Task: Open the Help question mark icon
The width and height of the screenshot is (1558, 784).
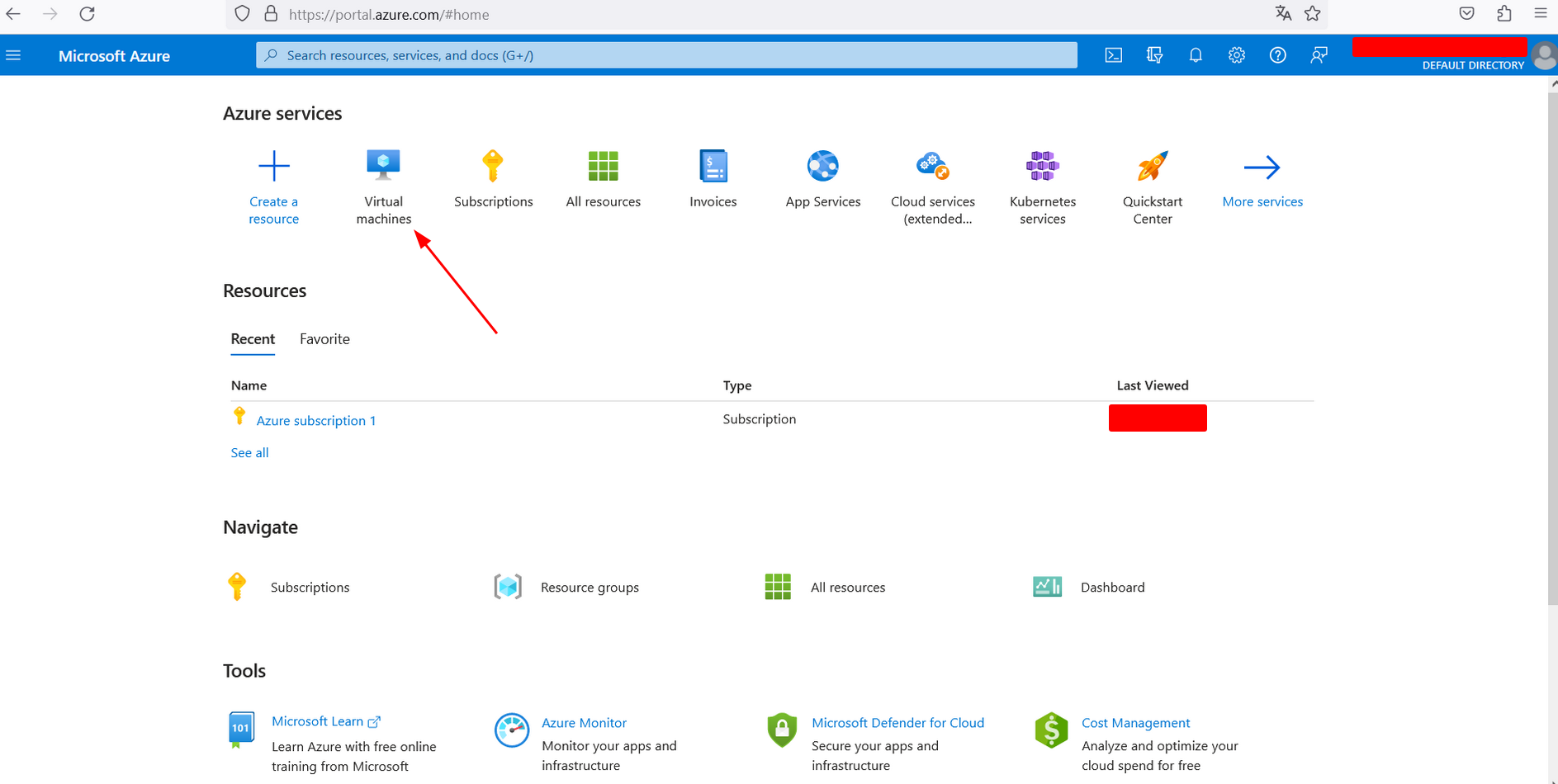Action: [x=1278, y=55]
